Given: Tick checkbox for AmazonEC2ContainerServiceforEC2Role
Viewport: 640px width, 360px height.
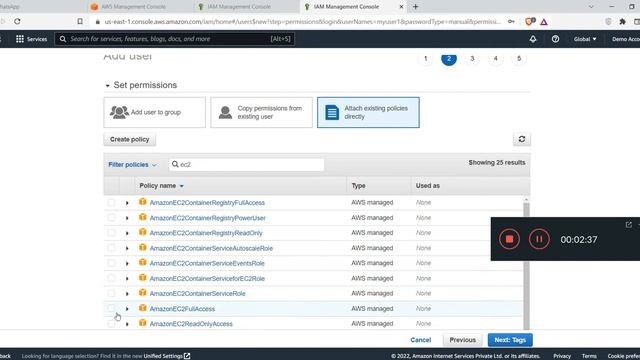Looking at the screenshot, I should [x=111, y=278].
